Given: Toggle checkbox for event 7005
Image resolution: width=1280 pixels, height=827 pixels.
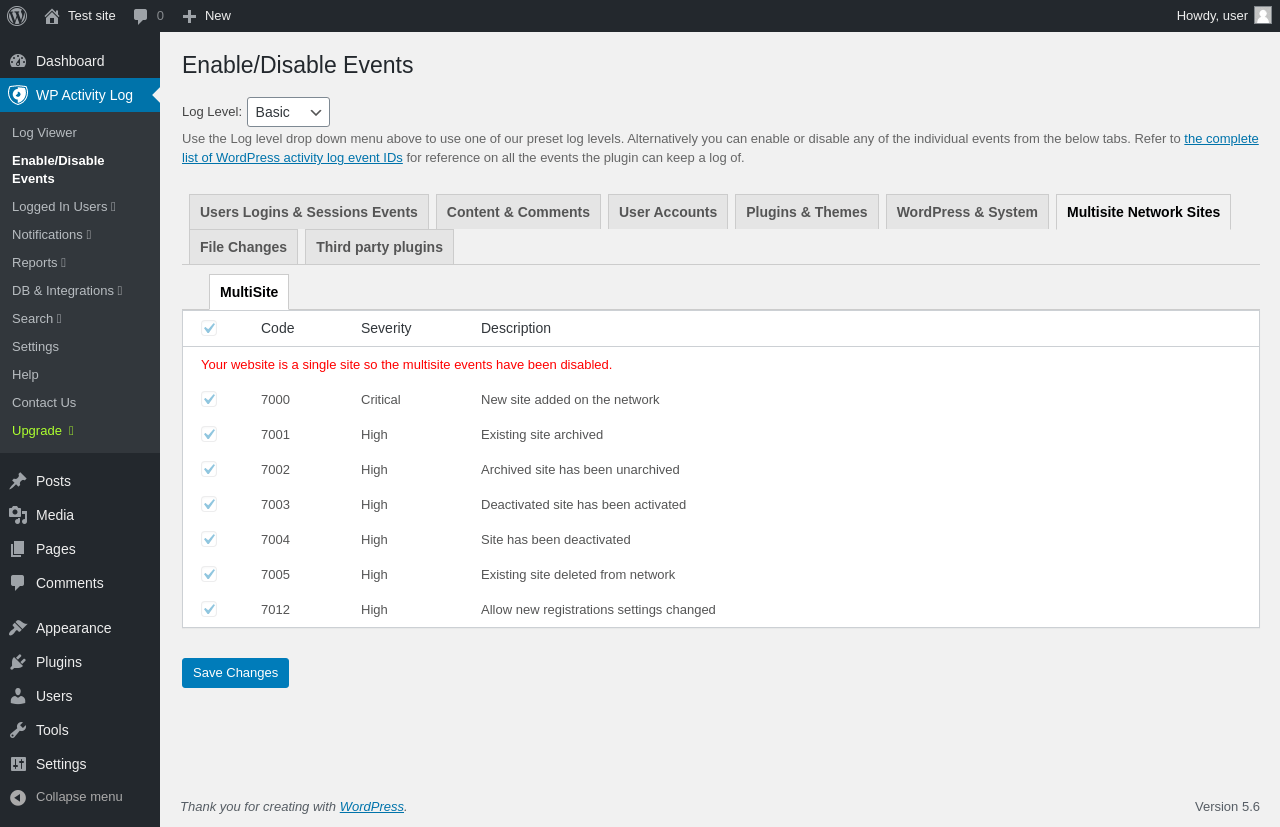Looking at the screenshot, I should pyautogui.click(x=209, y=574).
